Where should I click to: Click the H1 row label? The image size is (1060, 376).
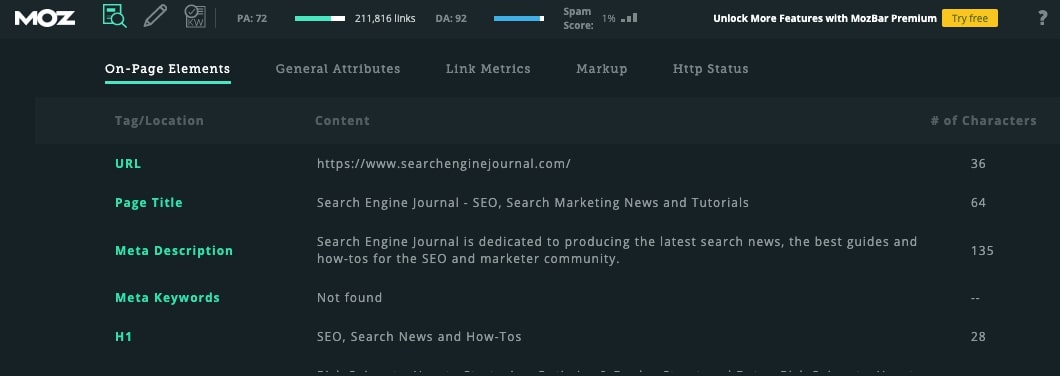123,337
